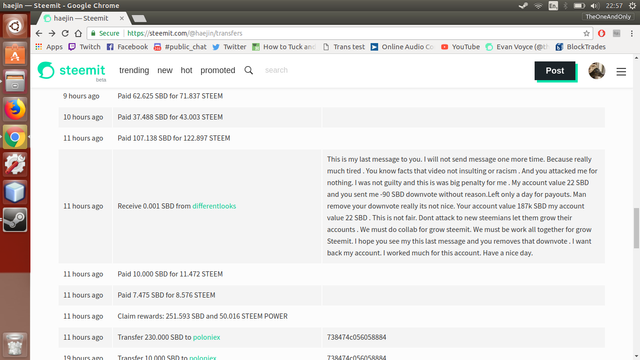Open Chrome home page button
This screenshot has height=360, width=640.
(78, 33)
